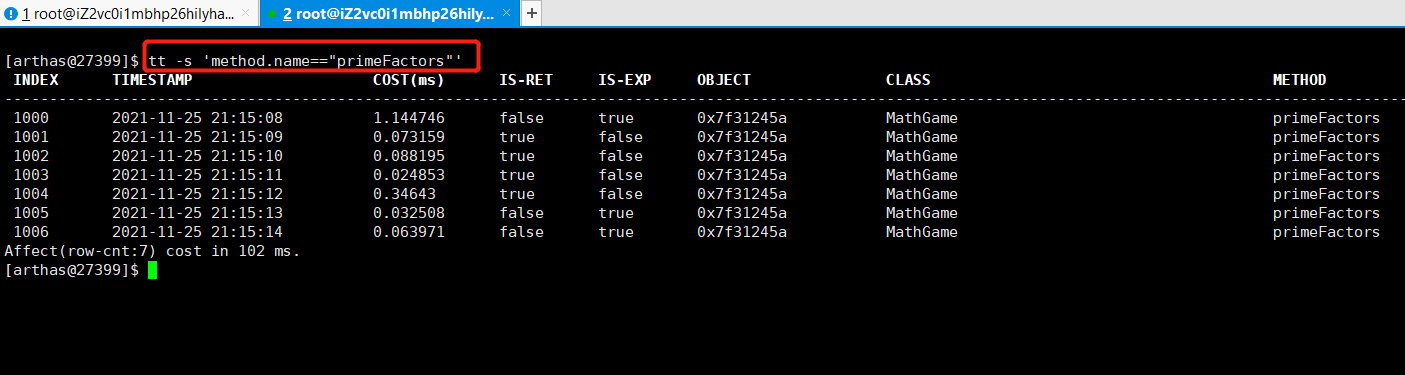Click the 0x7f31245a object in row 1003
Image resolution: width=1405 pixels, height=375 pixels.
742,175
